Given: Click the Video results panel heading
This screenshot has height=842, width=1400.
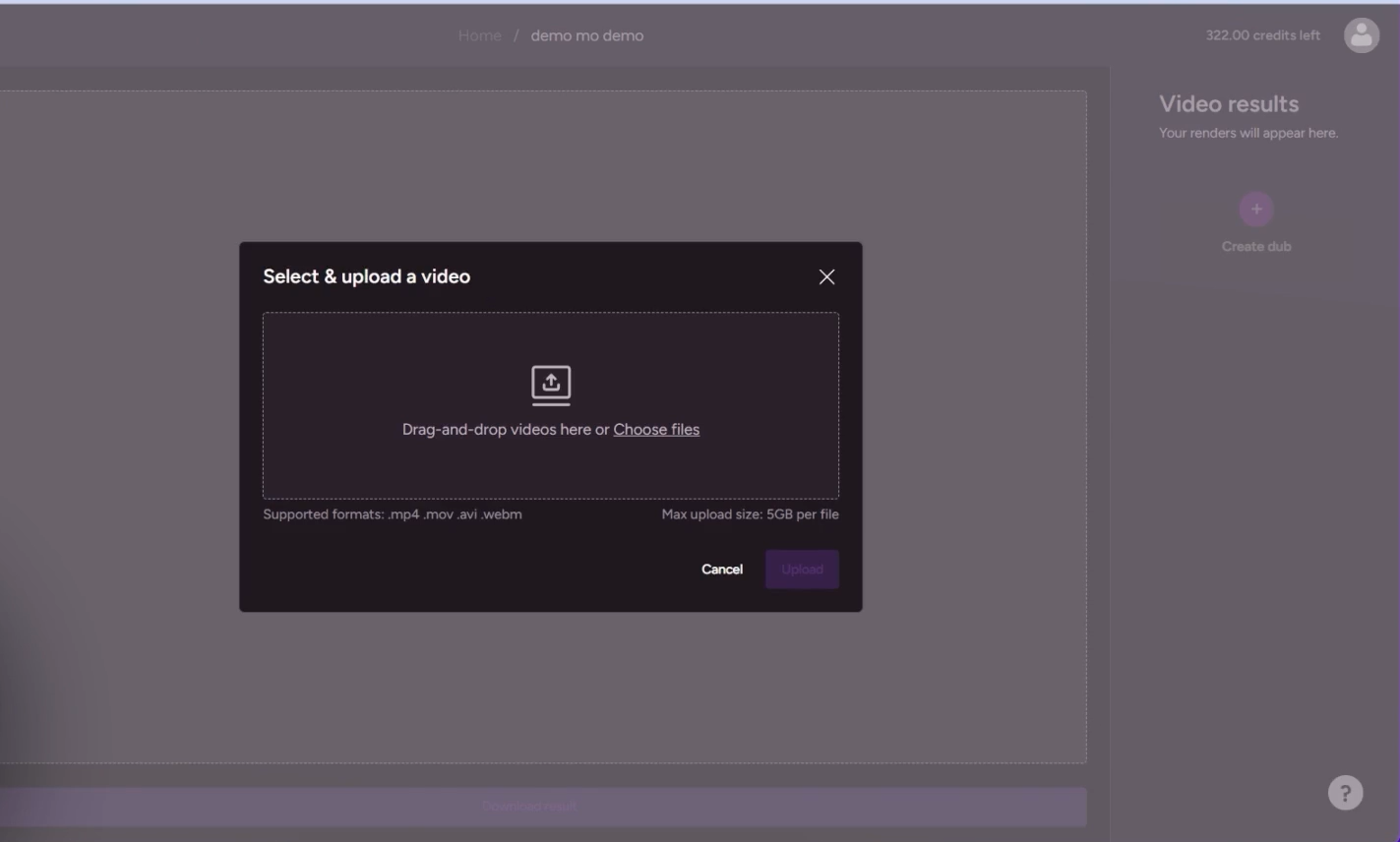Looking at the screenshot, I should (x=1228, y=103).
